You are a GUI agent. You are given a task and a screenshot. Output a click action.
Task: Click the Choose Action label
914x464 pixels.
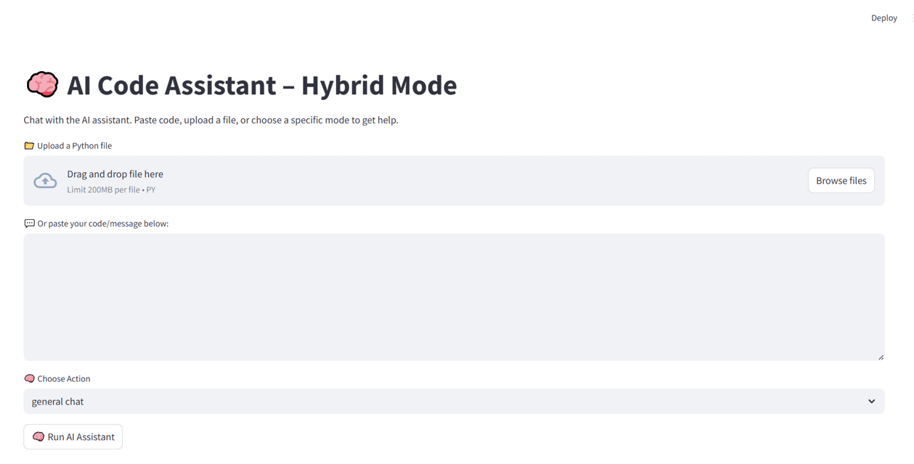click(x=64, y=378)
